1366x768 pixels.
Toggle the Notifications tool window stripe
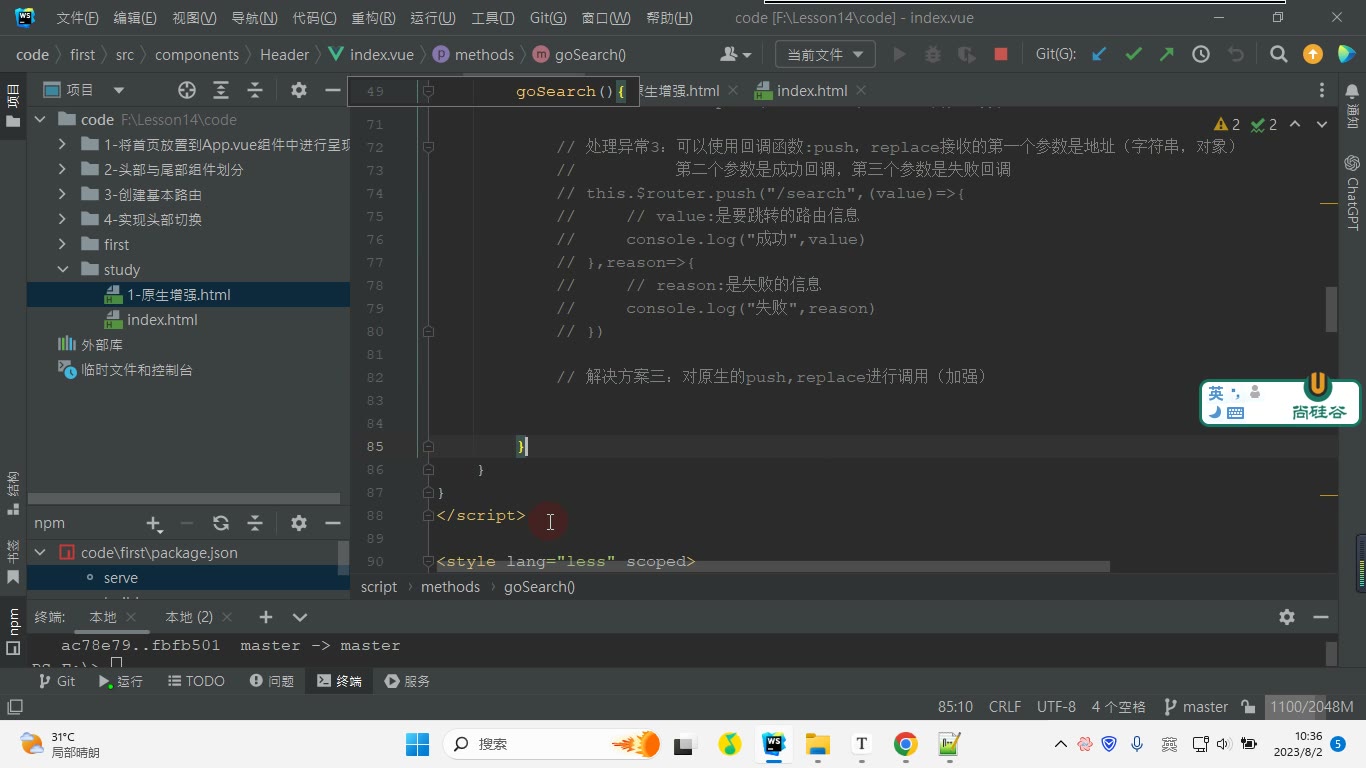pos(1352,104)
